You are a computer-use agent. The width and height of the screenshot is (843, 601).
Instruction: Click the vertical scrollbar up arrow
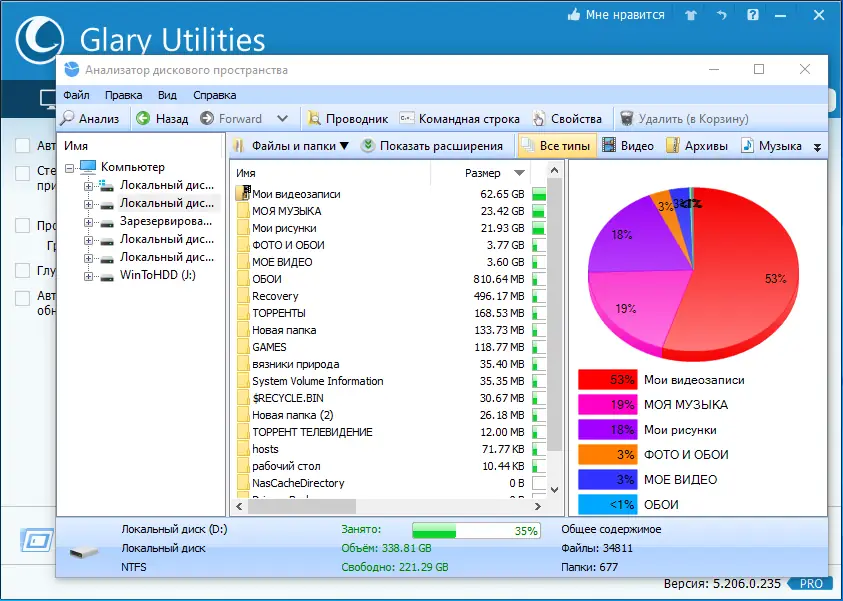[x=555, y=171]
